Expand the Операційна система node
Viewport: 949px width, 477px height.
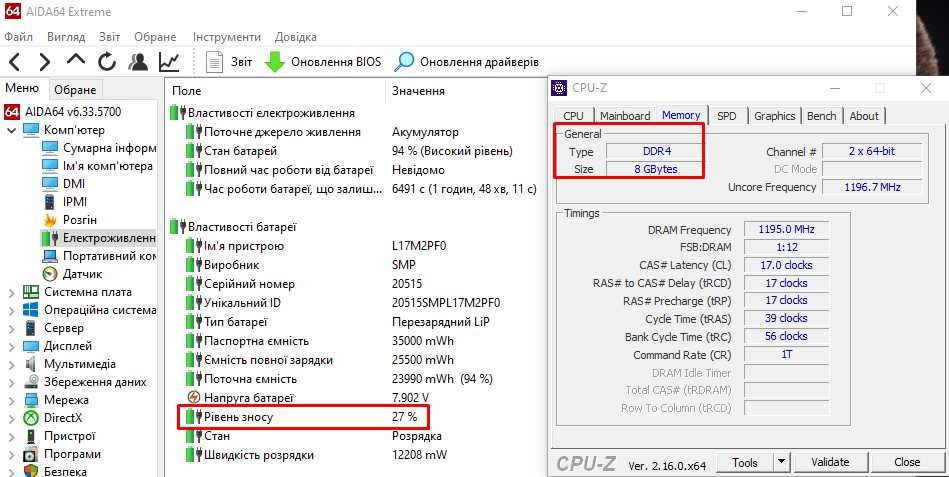12,311
